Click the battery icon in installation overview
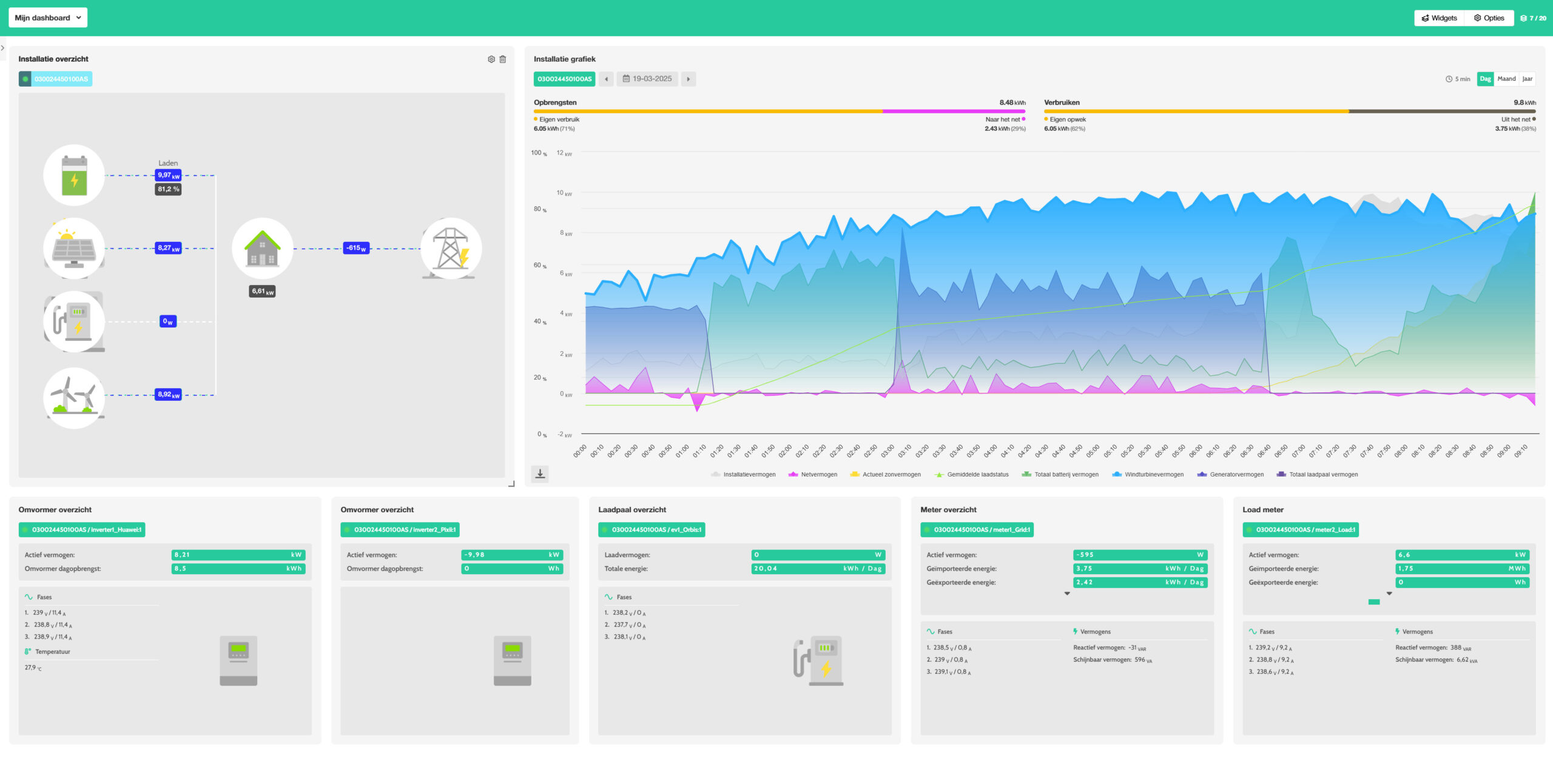 74,175
